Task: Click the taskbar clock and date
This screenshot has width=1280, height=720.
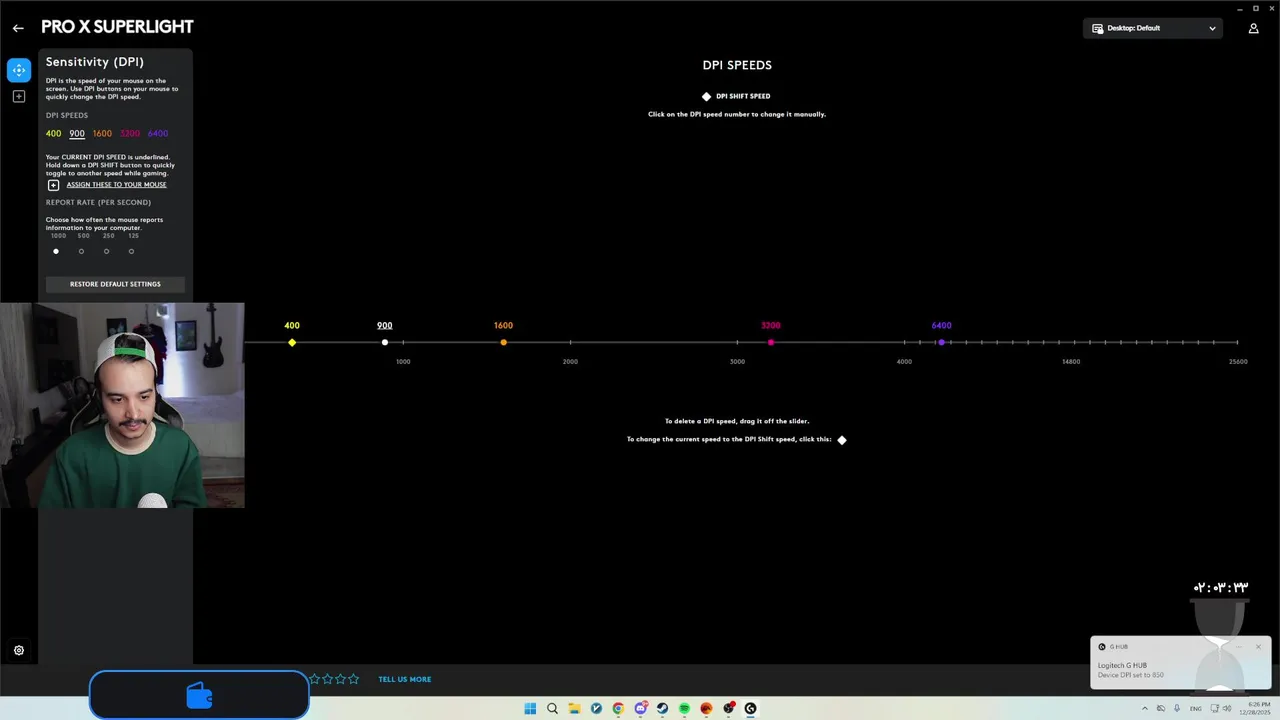Action: tap(1255, 709)
